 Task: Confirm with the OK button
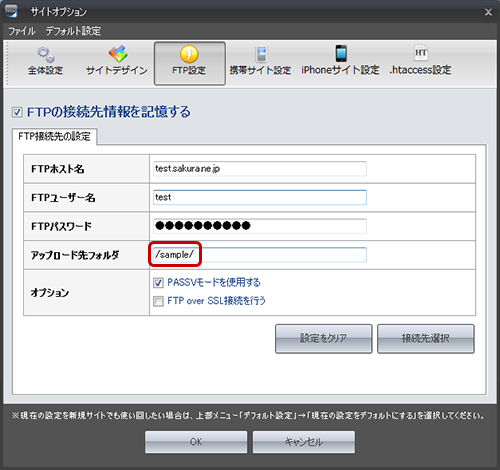coord(196,442)
